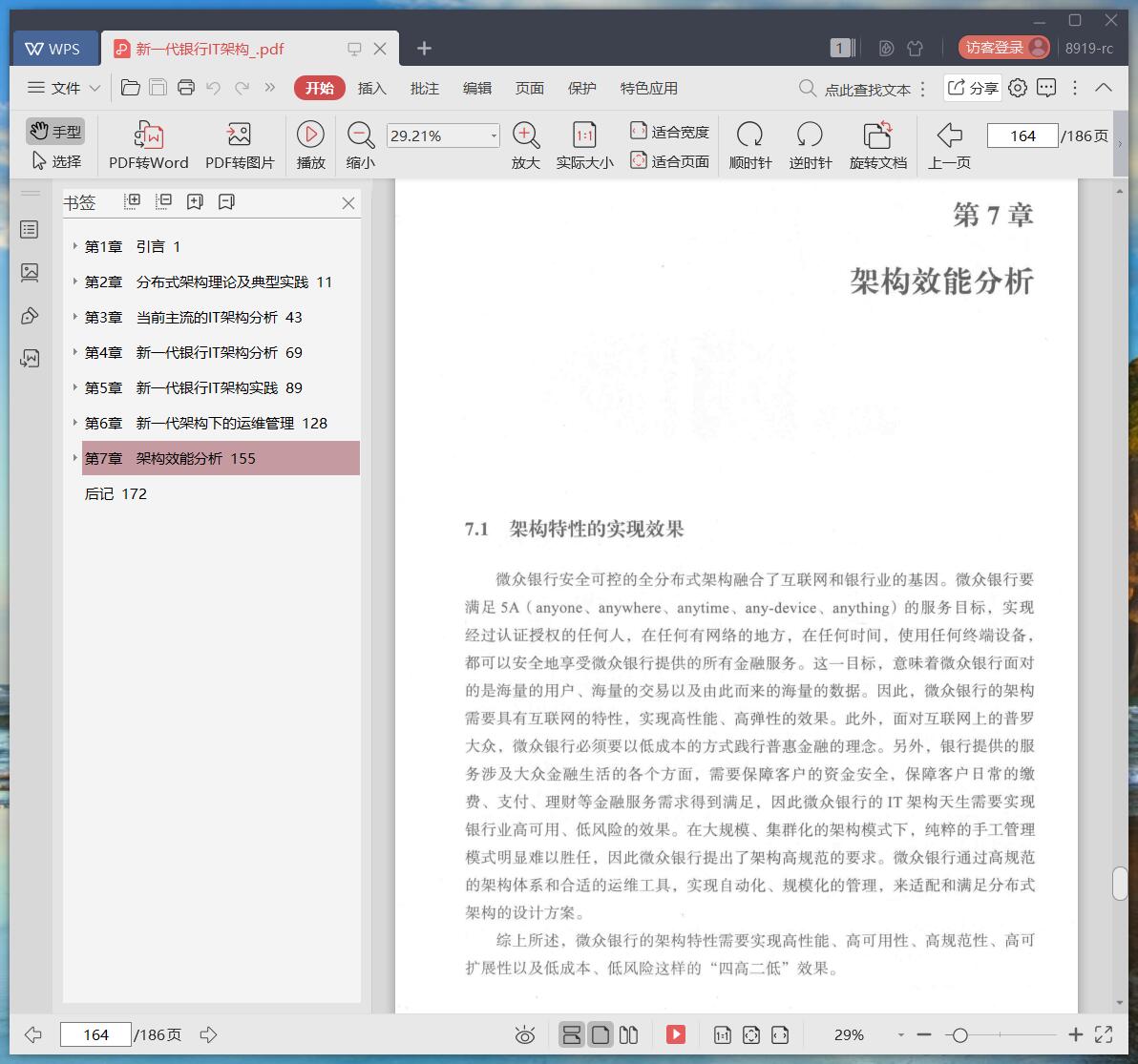1138x1064 pixels.
Task: Click the redo arrow
Action: pos(242,88)
